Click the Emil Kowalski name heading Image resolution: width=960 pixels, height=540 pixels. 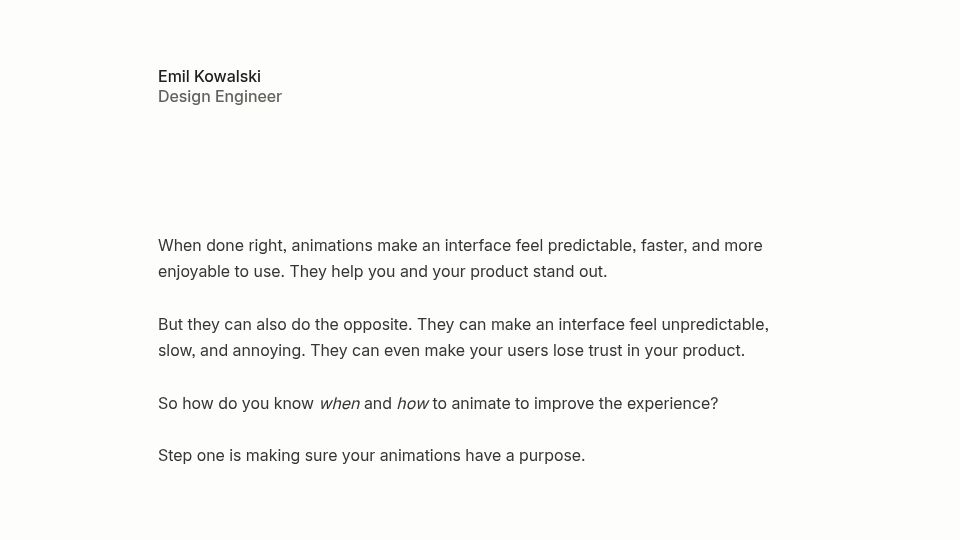pyautogui.click(x=209, y=77)
